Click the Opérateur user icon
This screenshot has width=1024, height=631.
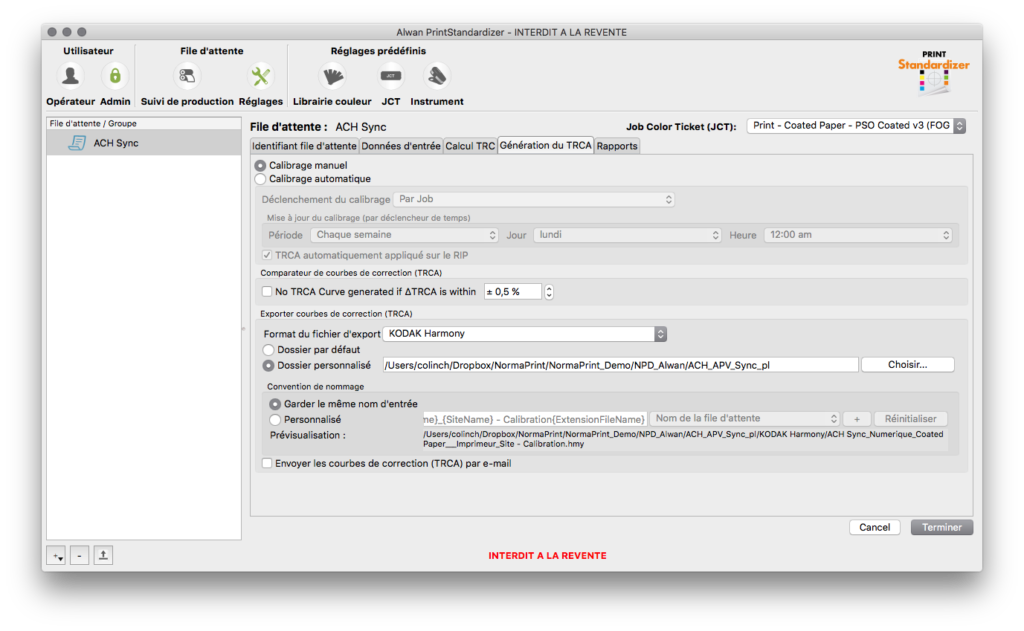pyautogui.click(x=70, y=77)
